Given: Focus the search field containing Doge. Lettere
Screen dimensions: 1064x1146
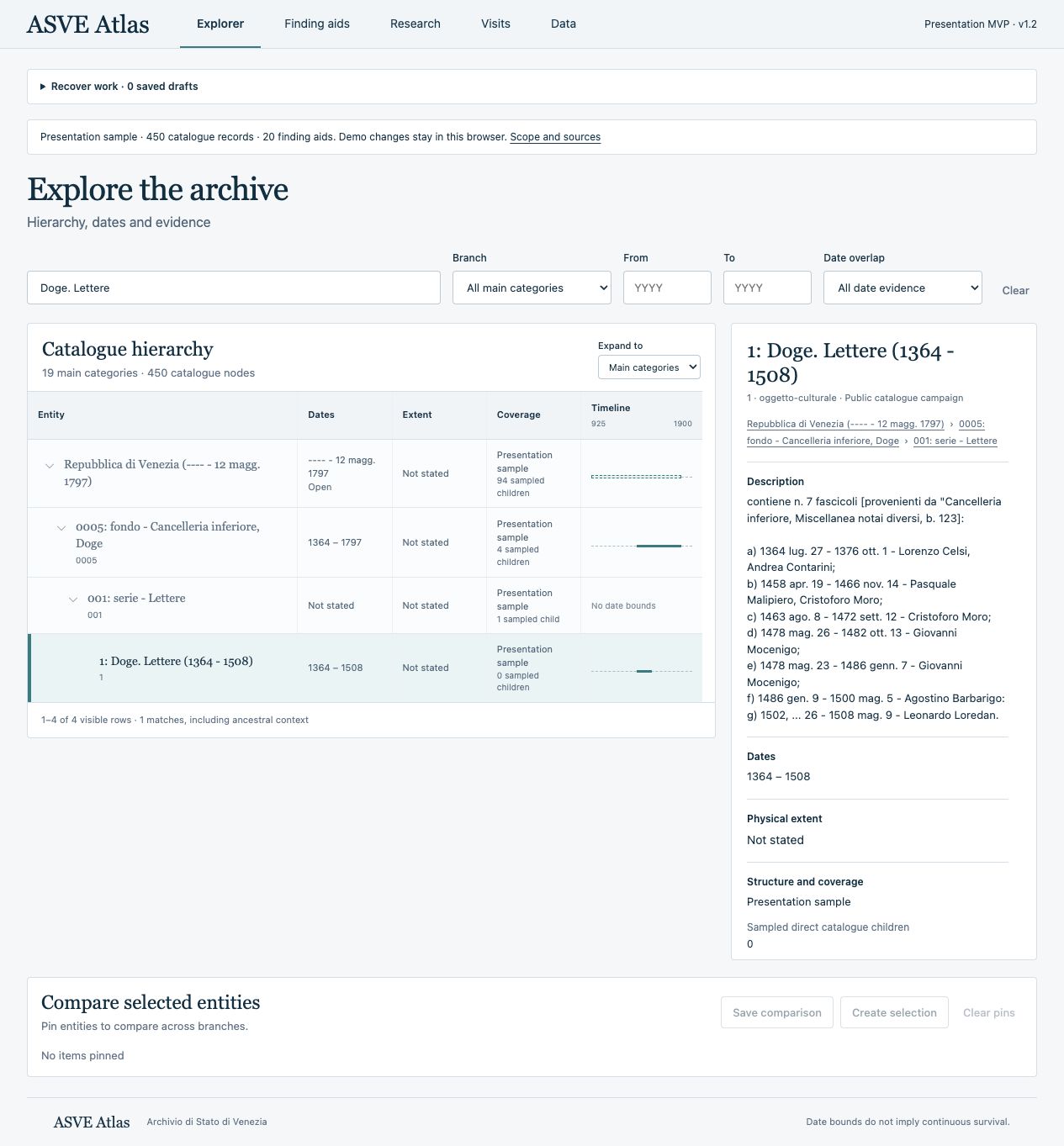Looking at the screenshot, I should point(234,288).
